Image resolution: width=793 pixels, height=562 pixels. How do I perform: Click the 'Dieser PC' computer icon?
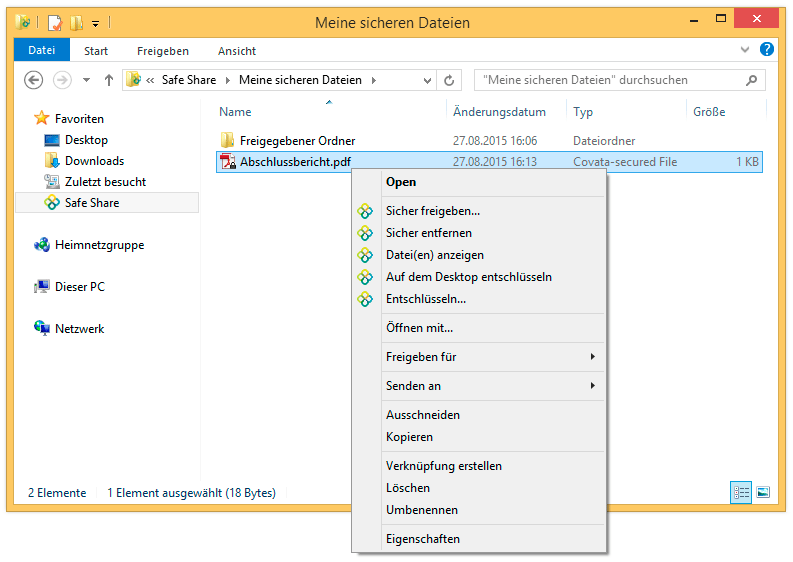coord(41,287)
